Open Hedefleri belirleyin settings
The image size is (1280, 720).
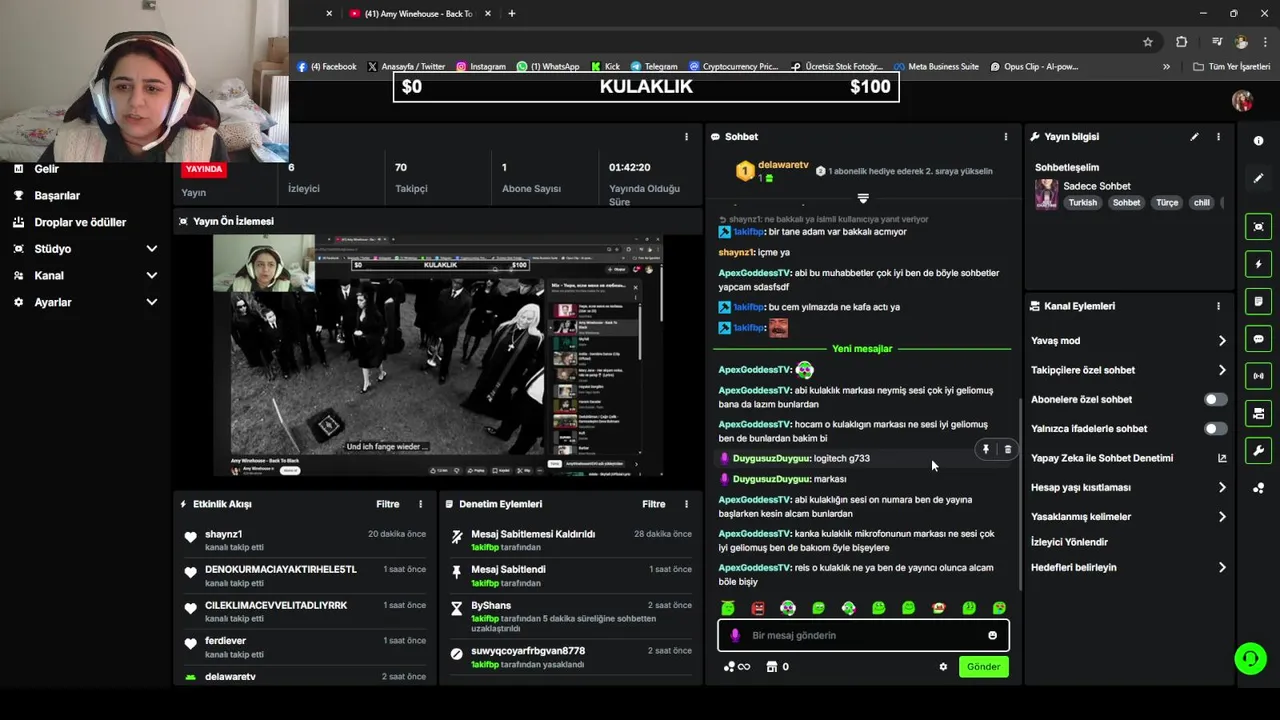click(1128, 567)
